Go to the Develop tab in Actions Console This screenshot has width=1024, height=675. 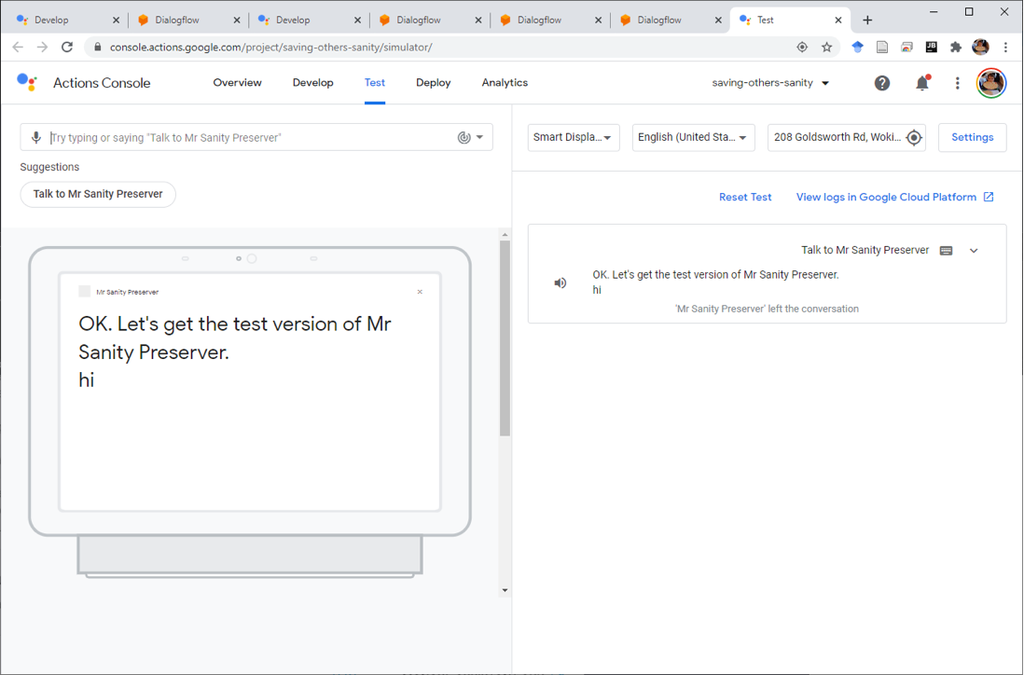pyautogui.click(x=313, y=83)
